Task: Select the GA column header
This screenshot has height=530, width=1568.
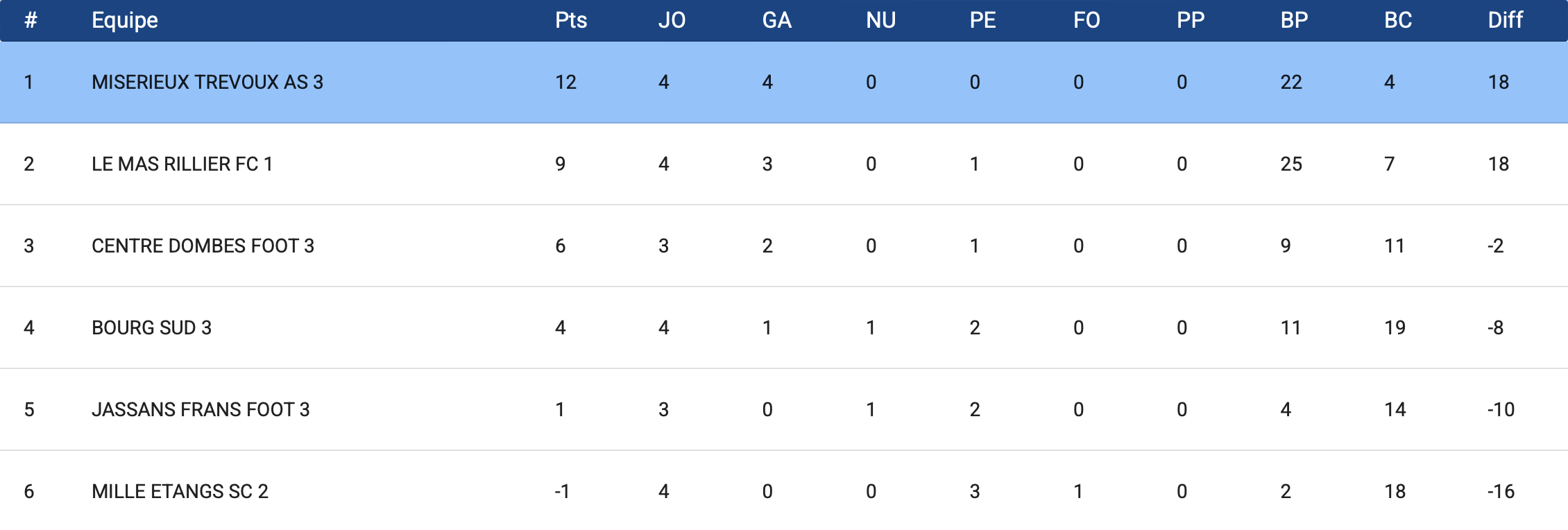Action: (776, 20)
